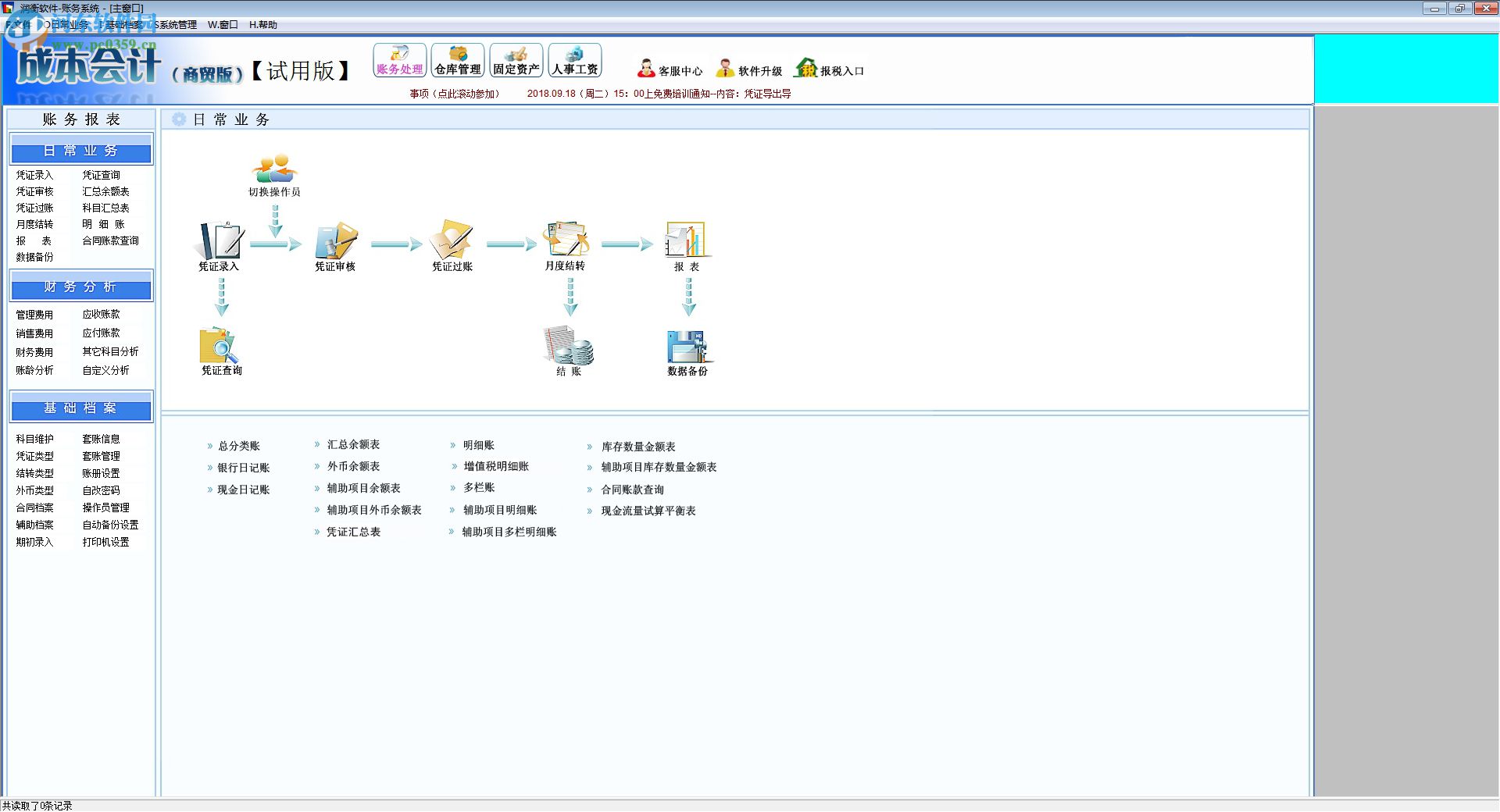
Task: Open the 辅助项目余额表 report link
Action: coord(363,488)
